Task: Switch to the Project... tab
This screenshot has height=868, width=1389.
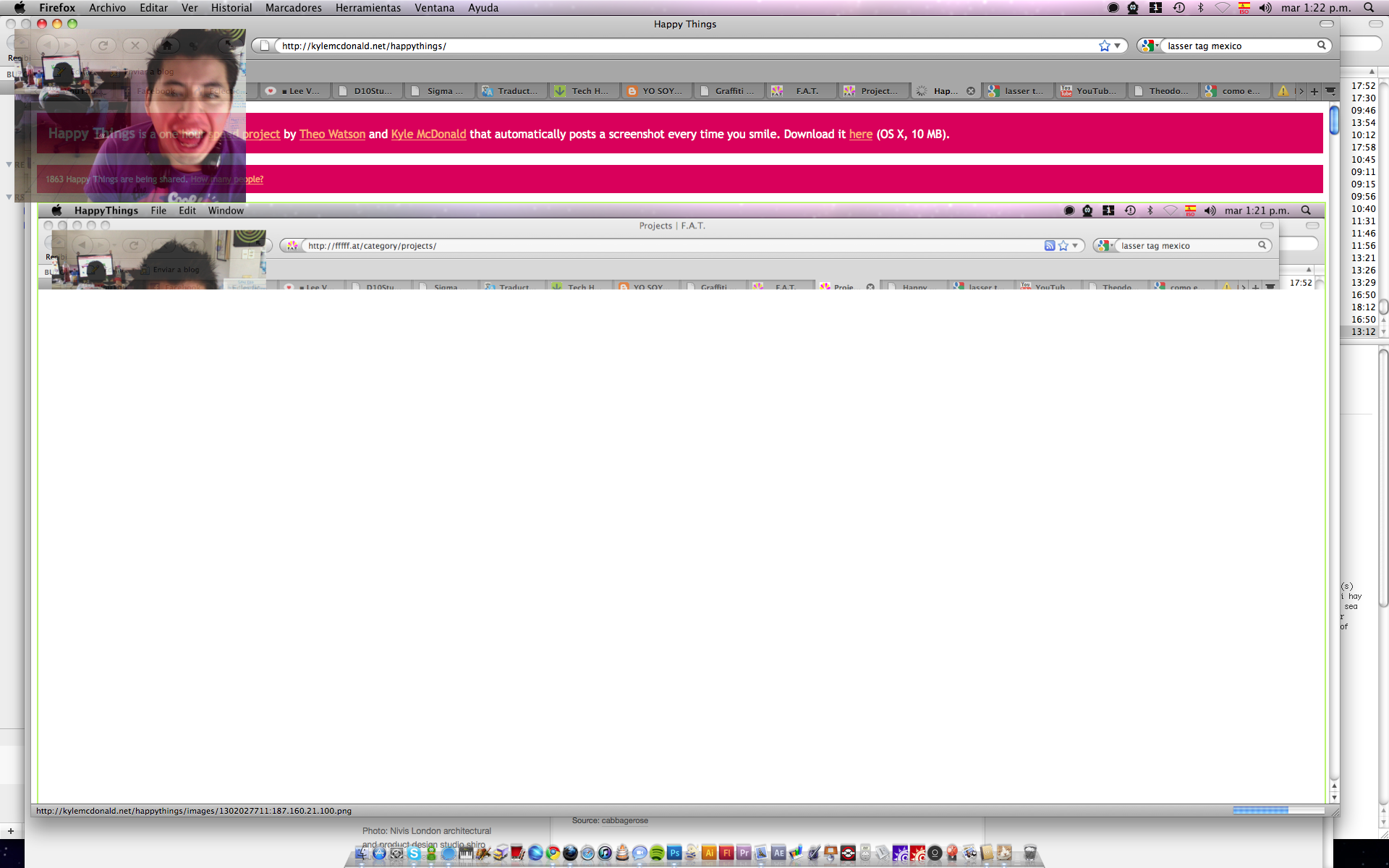Action: coord(872,91)
